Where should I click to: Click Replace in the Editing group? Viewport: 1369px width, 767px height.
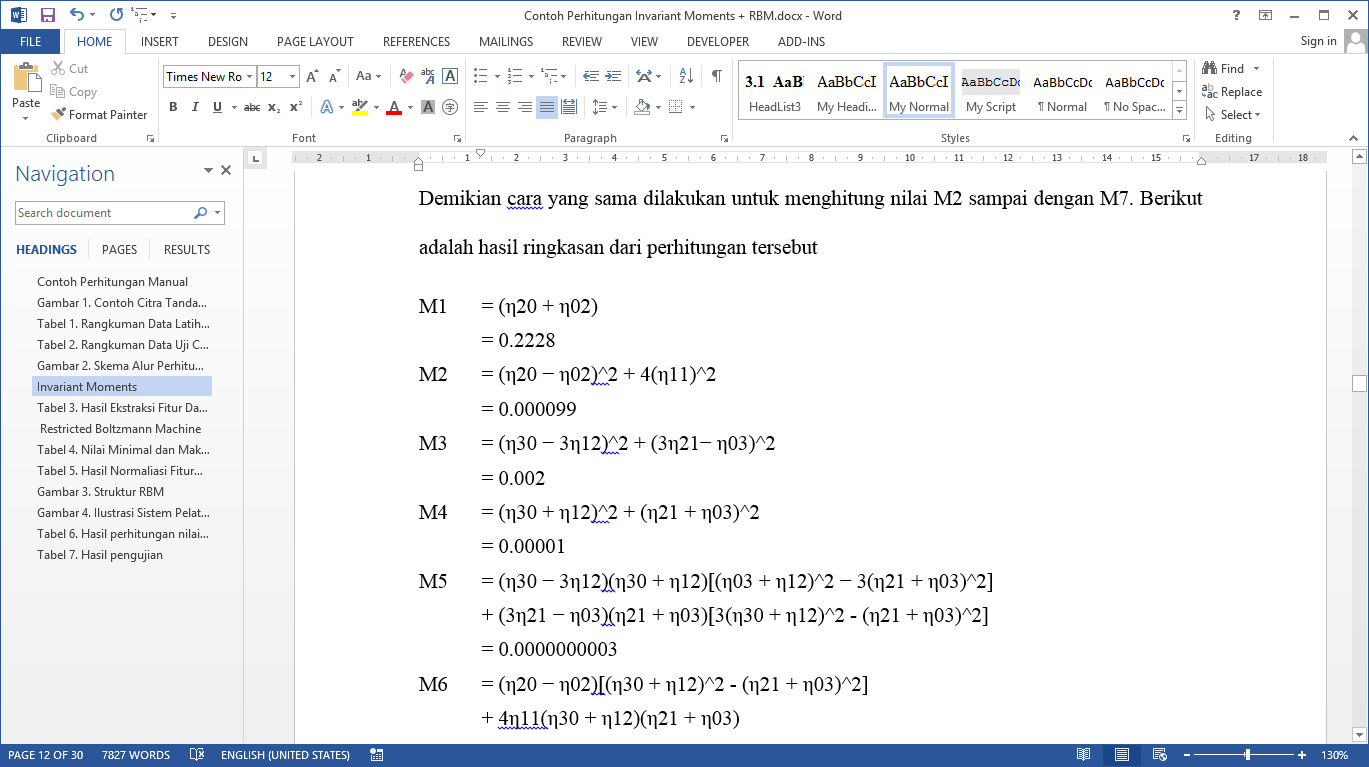(x=1232, y=92)
